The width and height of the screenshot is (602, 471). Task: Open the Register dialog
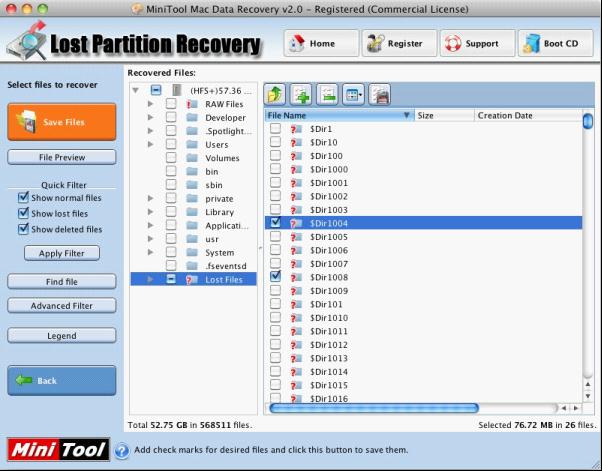pos(399,43)
